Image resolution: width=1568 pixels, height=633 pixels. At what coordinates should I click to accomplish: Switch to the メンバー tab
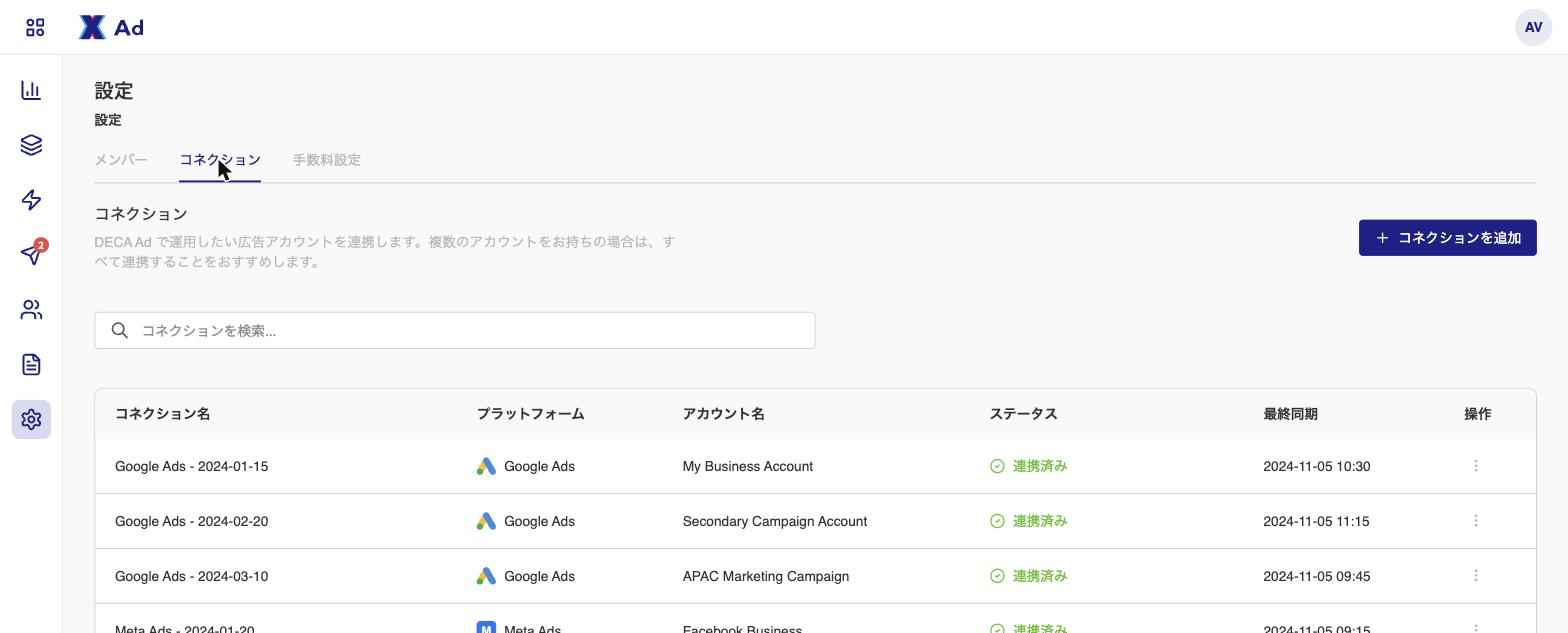coord(121,160)
